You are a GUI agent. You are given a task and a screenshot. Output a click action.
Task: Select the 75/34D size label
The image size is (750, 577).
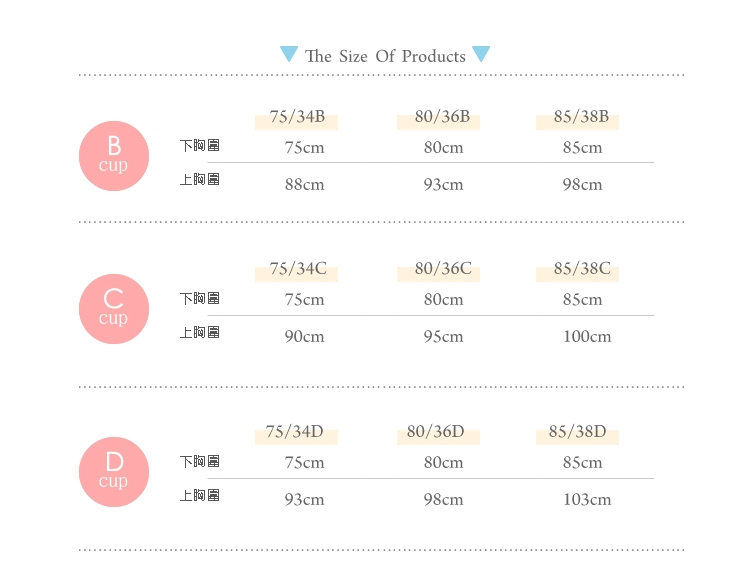[295, 432]
